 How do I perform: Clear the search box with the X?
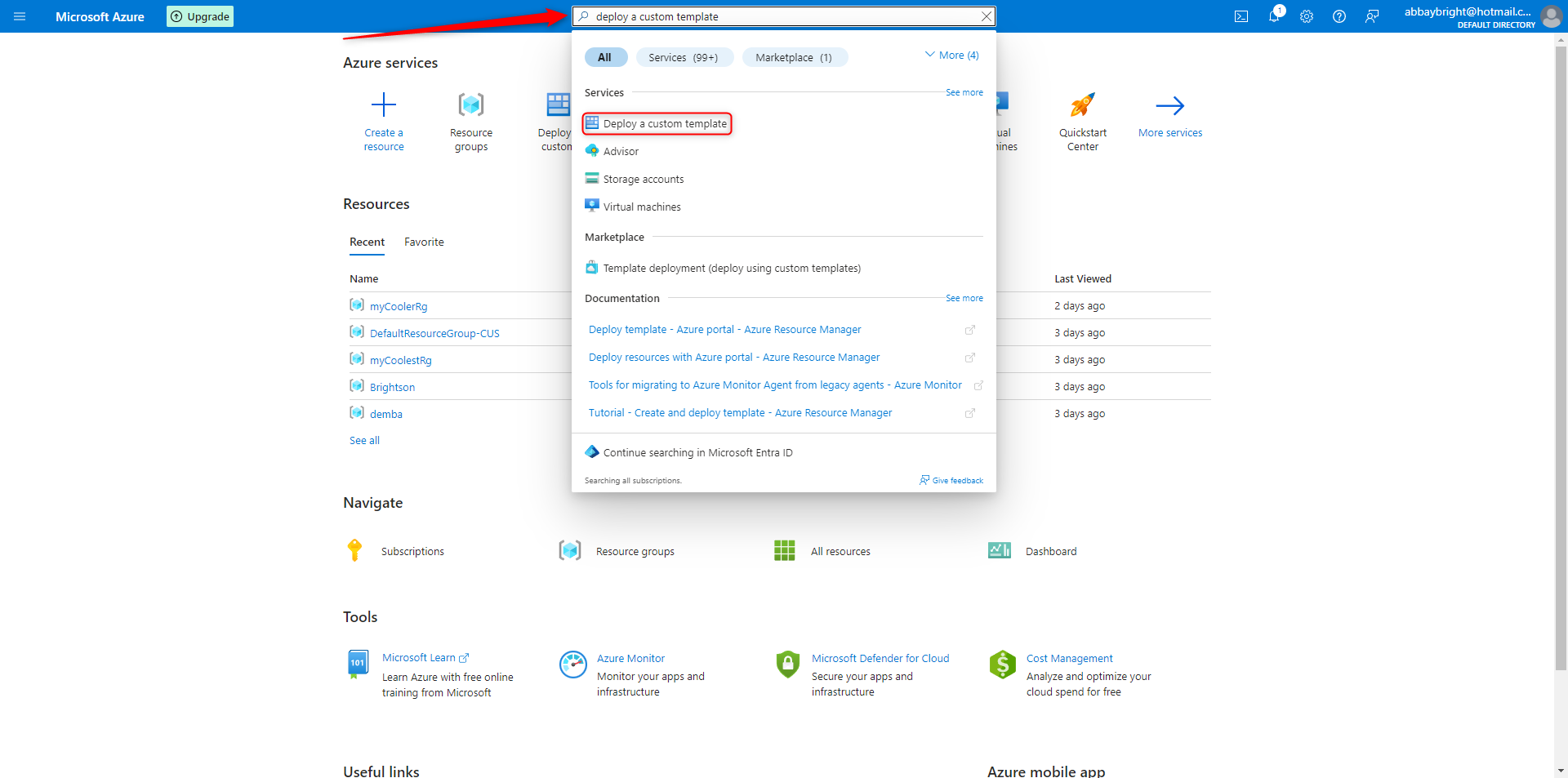pos(986,16)
